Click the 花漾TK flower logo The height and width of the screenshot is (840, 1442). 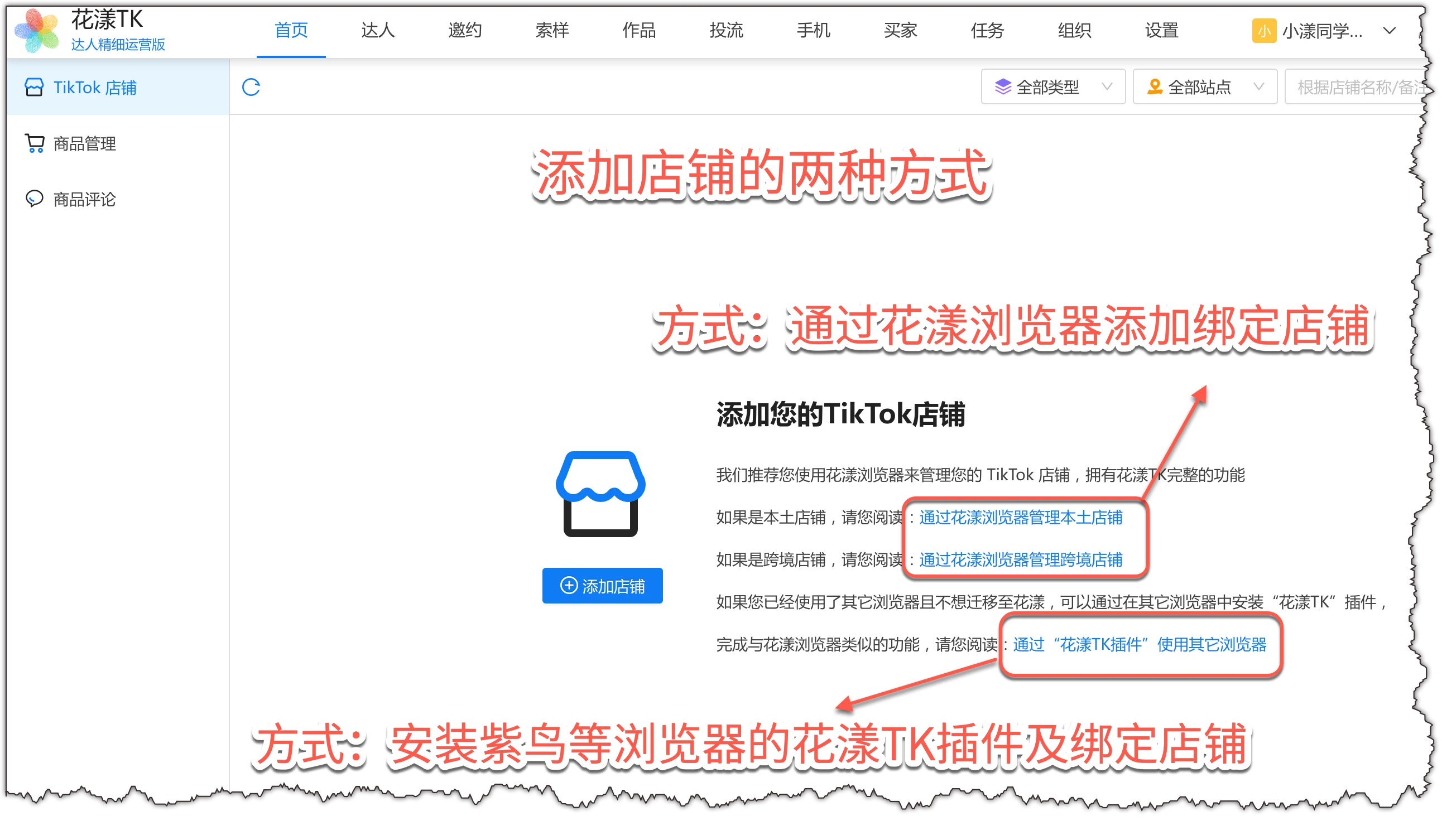click(x=37, y=30)
